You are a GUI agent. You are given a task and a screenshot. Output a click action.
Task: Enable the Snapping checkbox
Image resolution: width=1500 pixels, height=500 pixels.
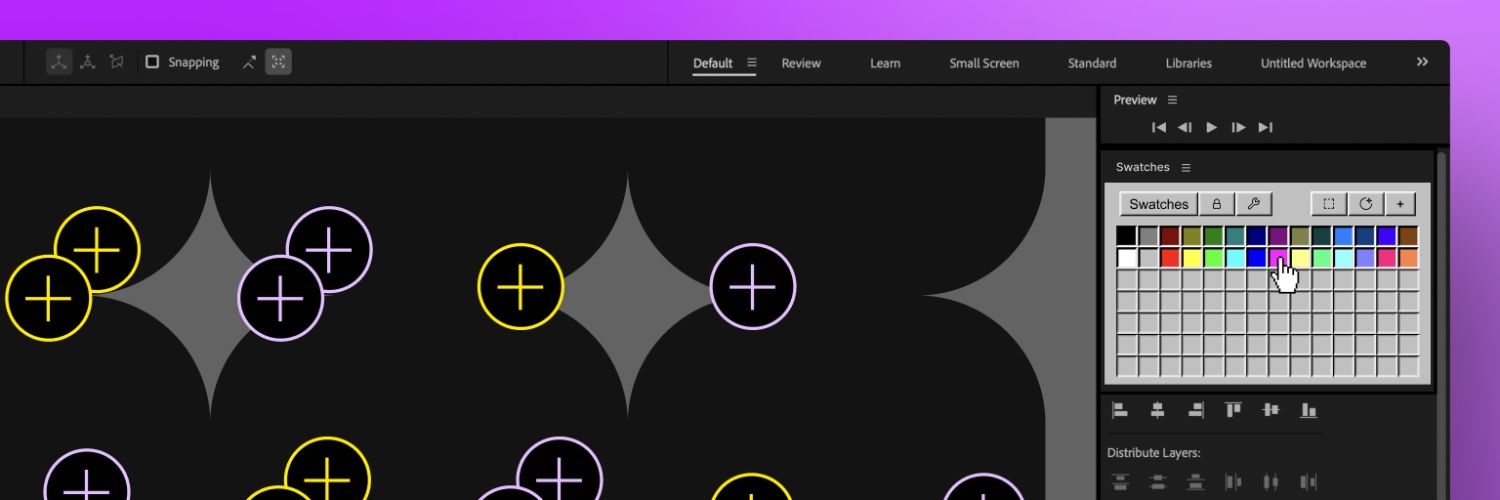tap(152, 62)
